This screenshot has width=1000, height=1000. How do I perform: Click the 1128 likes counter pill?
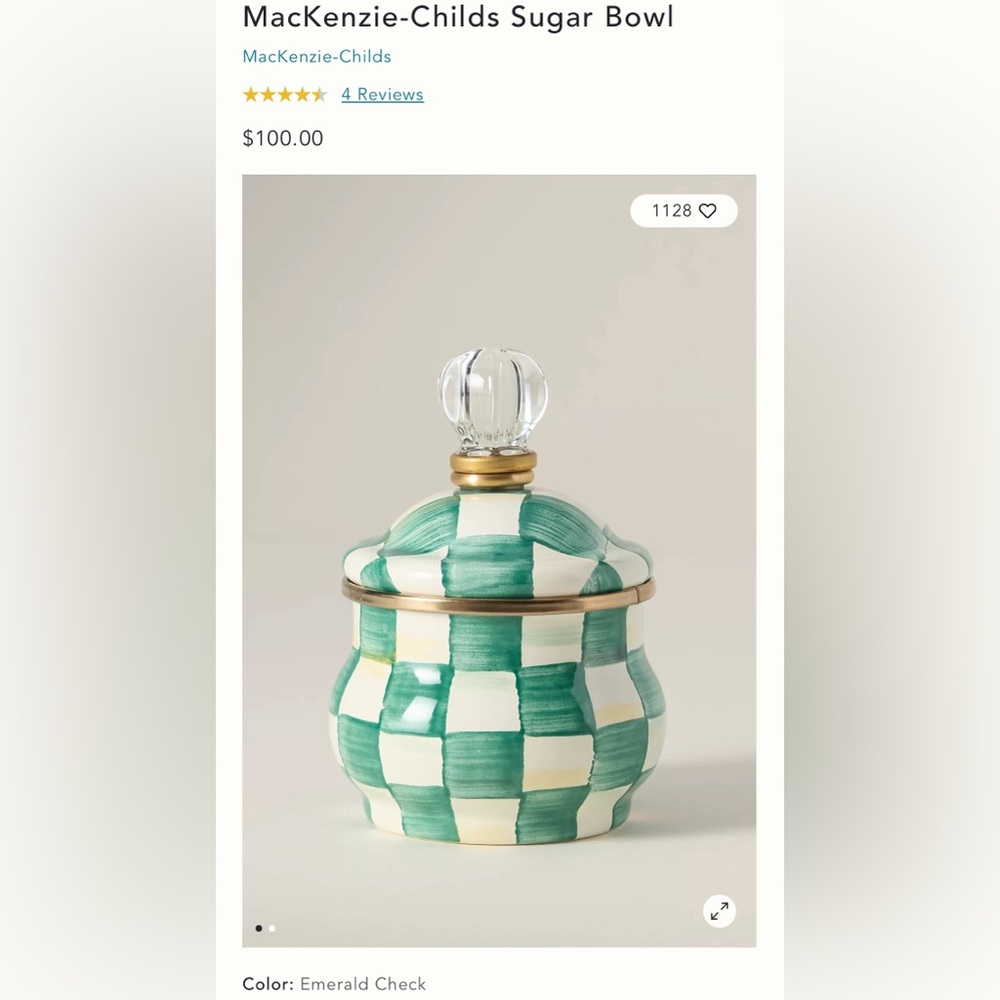pos(683,211)
